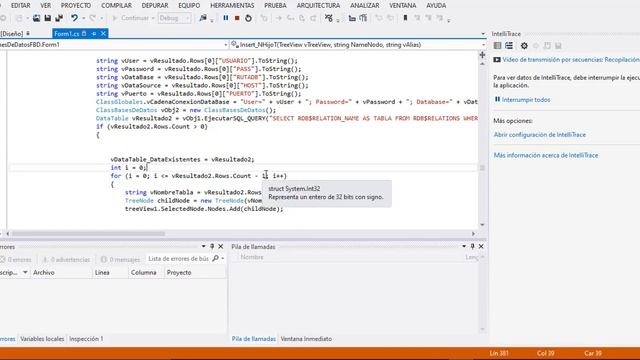This screenshot has height=360, width=640.
Task: Click the error list search magnifier
Action: point(216,259)
